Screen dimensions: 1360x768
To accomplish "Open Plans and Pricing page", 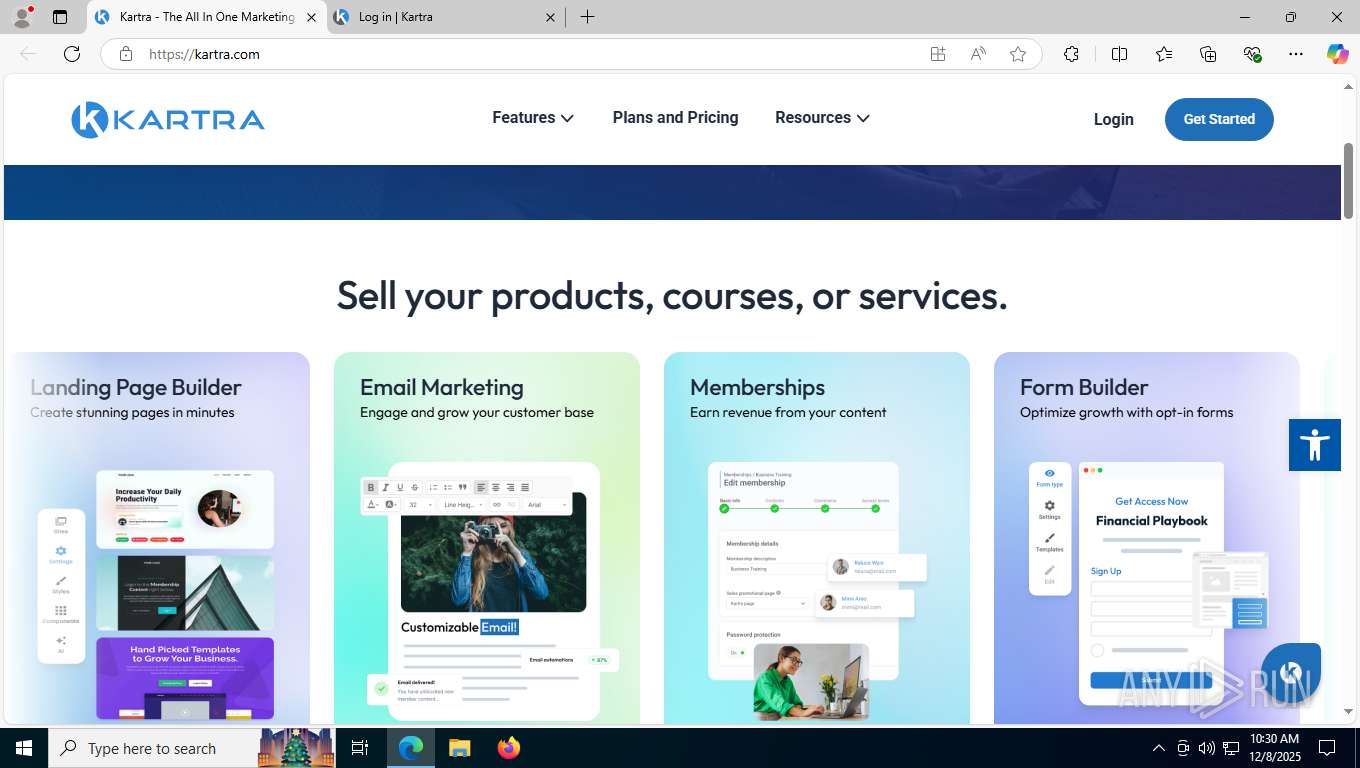I will 675,118.
